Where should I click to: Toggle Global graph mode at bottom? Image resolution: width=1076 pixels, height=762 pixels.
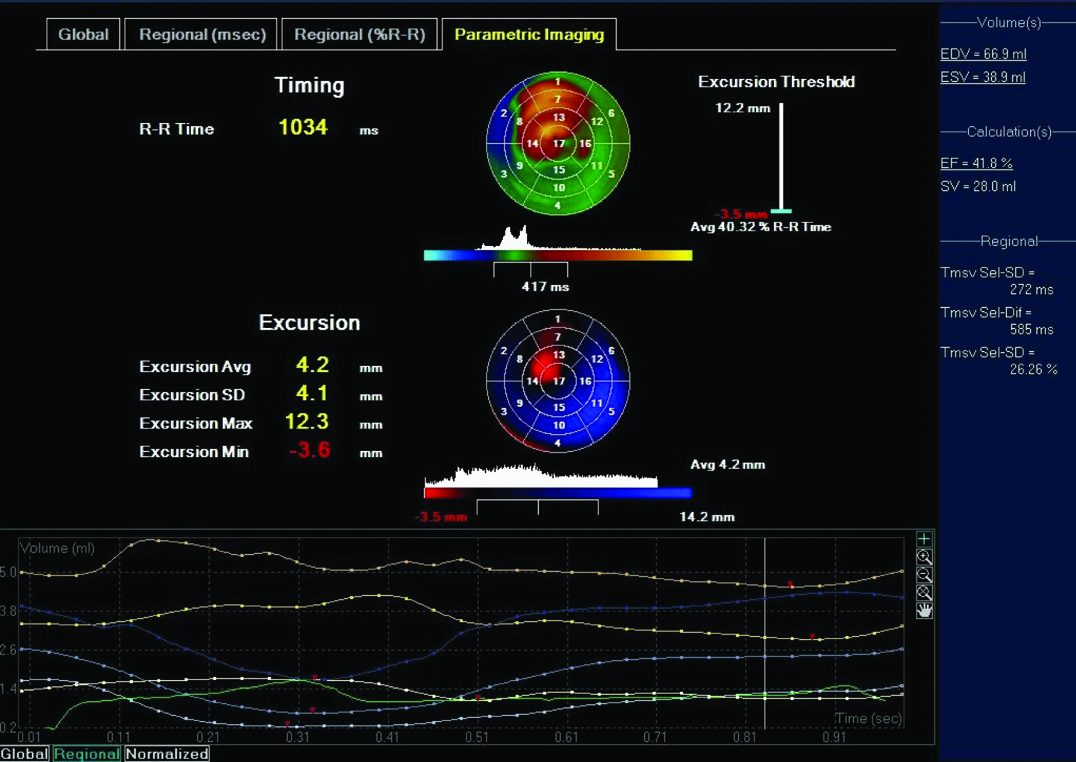click(x=24, y=754)
